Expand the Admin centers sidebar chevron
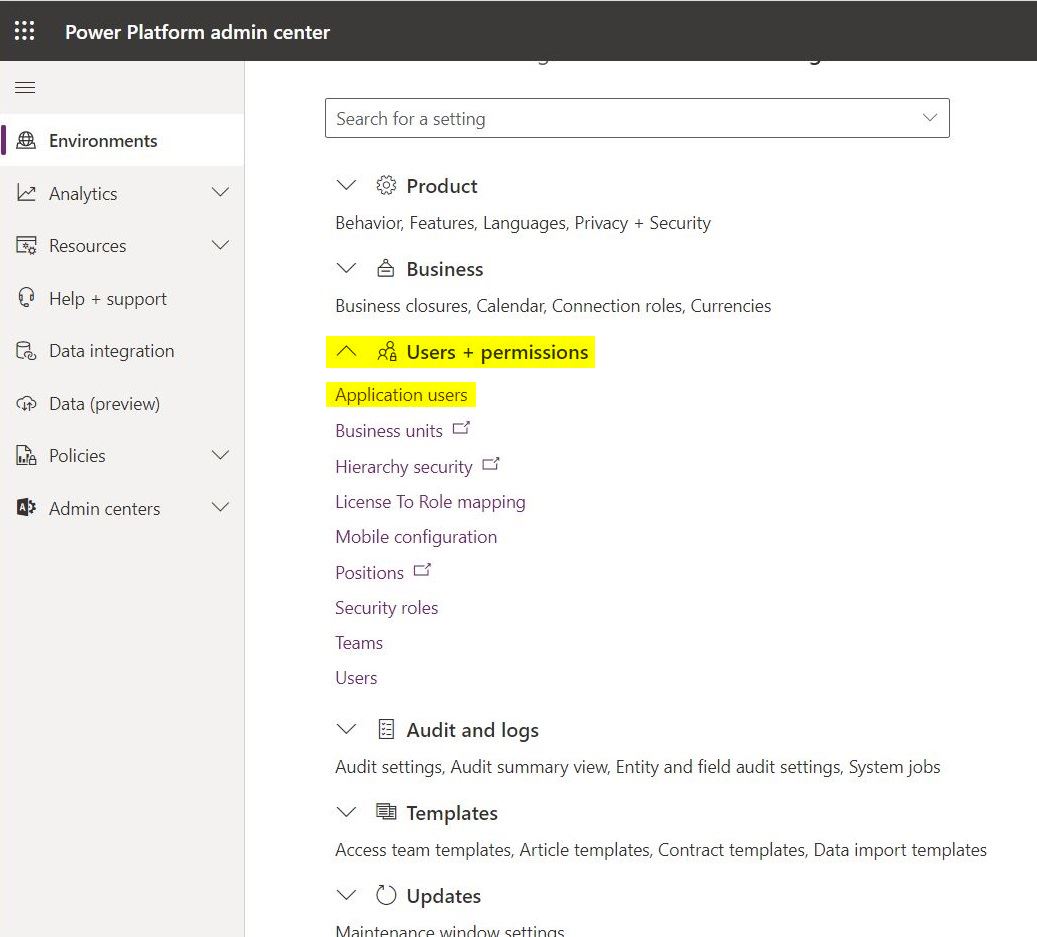Screen dimensions: 1037x937 click(x=220, y=508)
